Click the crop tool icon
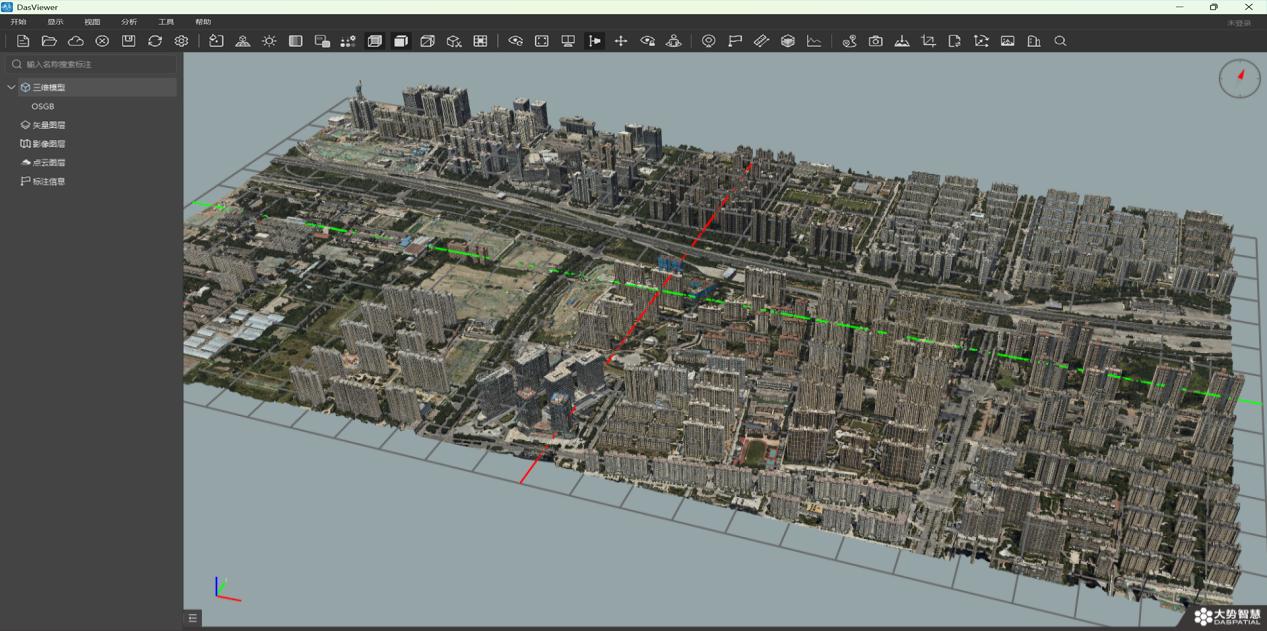 pyautogui.click(x=928, y=41)
